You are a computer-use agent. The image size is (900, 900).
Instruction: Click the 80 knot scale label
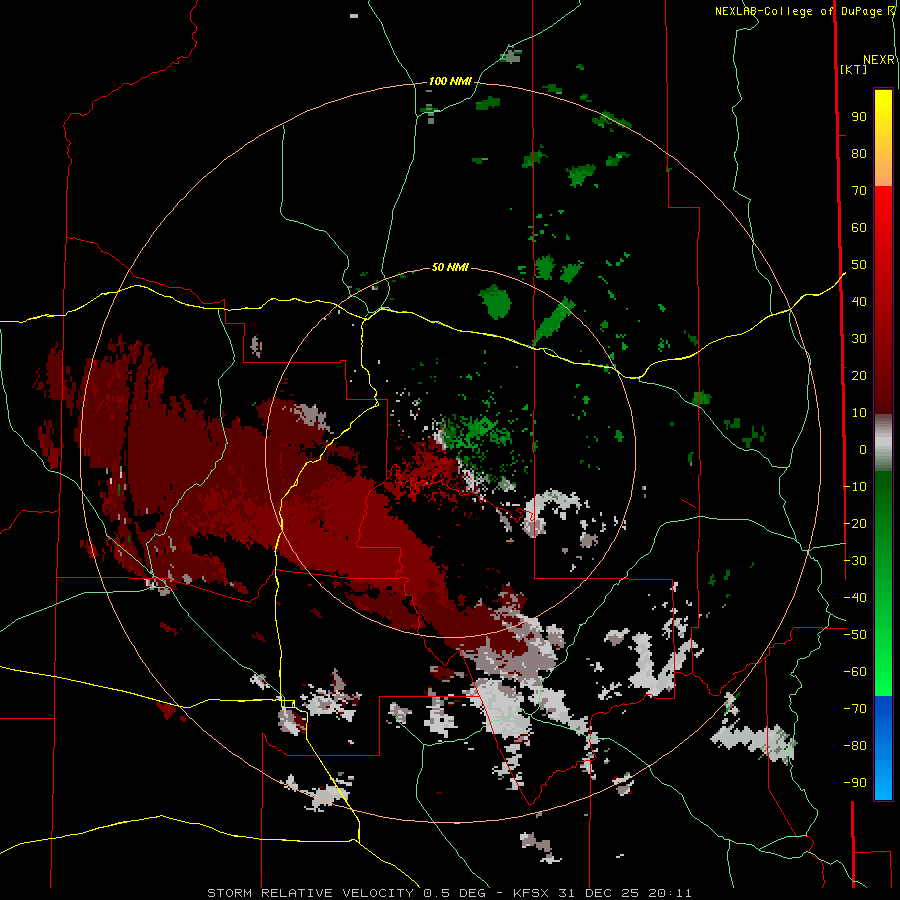tap(859, 153)
